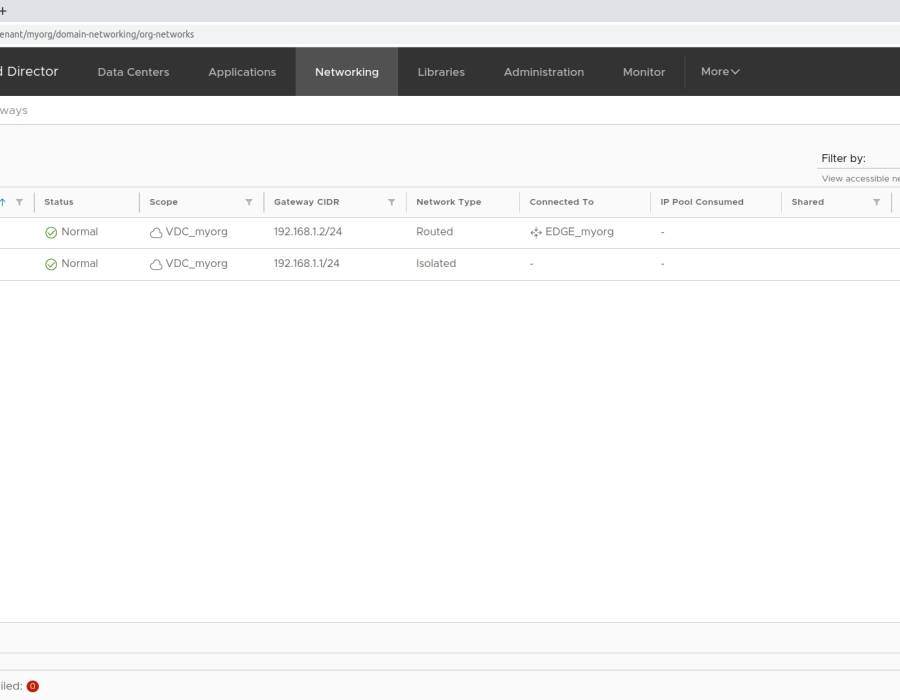Click the cloud icon beside VDC_myorg in the Isolated row
900x700 pixels.
coord(156,264)
